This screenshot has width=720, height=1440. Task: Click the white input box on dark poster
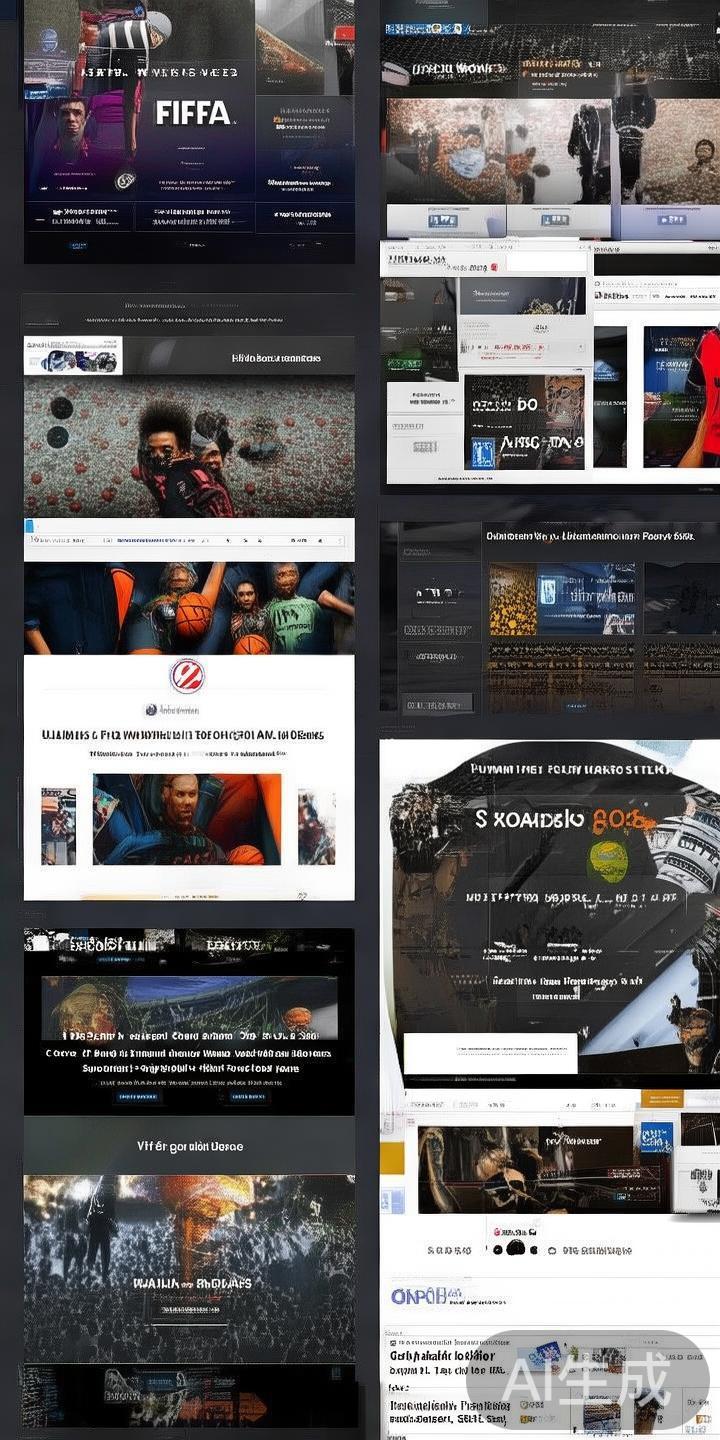(490, 1053)
